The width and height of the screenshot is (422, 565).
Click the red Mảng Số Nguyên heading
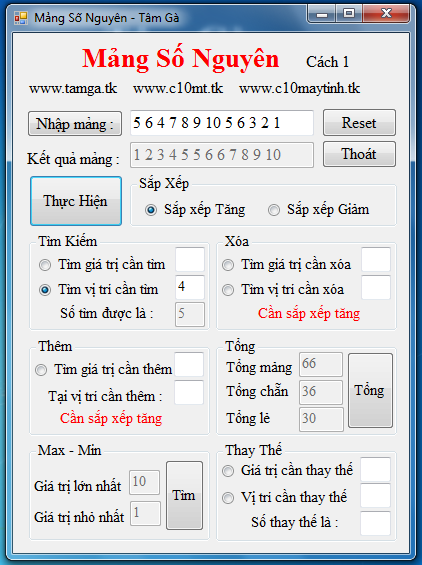[181, 59]
